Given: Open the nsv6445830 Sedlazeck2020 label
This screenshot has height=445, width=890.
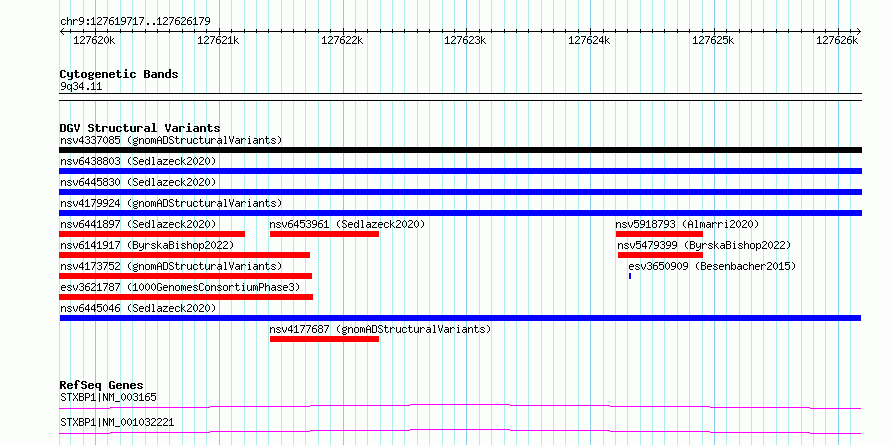Looking at the screenshot, I should (x=138, y=182).
